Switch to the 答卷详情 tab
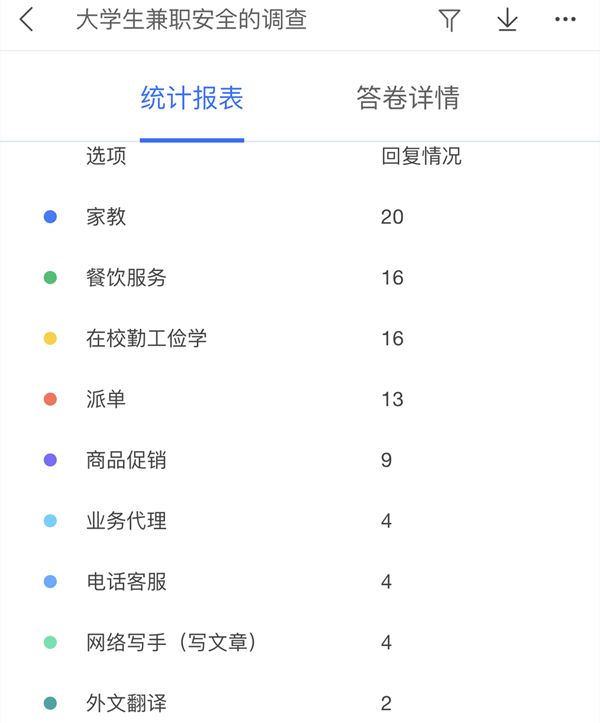This screenshot has width=600, height=723. point(408,98)
